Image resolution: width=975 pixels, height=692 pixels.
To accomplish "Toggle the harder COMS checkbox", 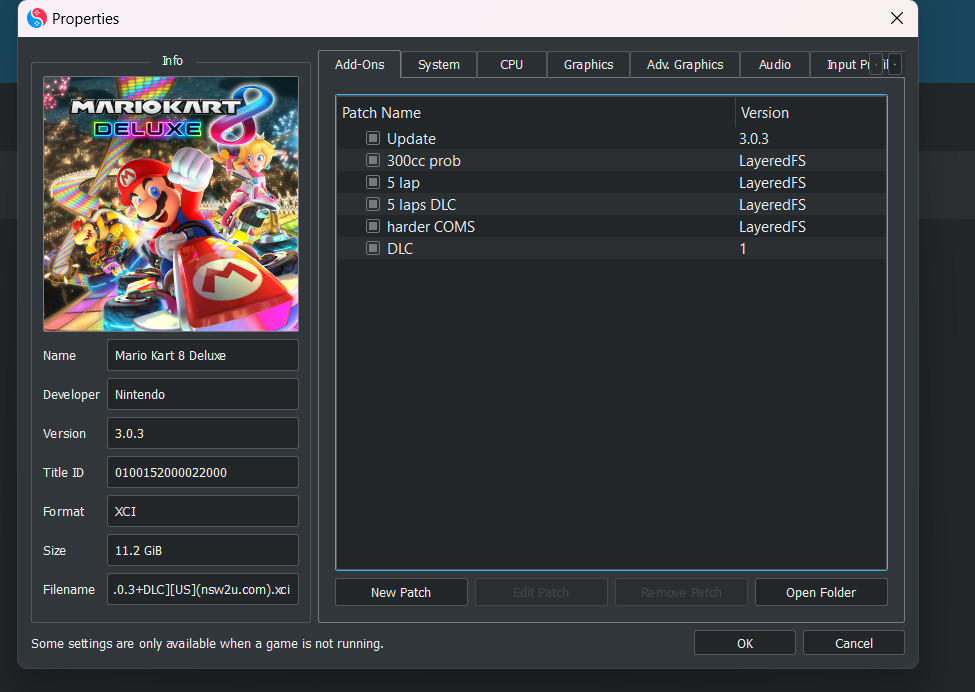I will (372, 226).
